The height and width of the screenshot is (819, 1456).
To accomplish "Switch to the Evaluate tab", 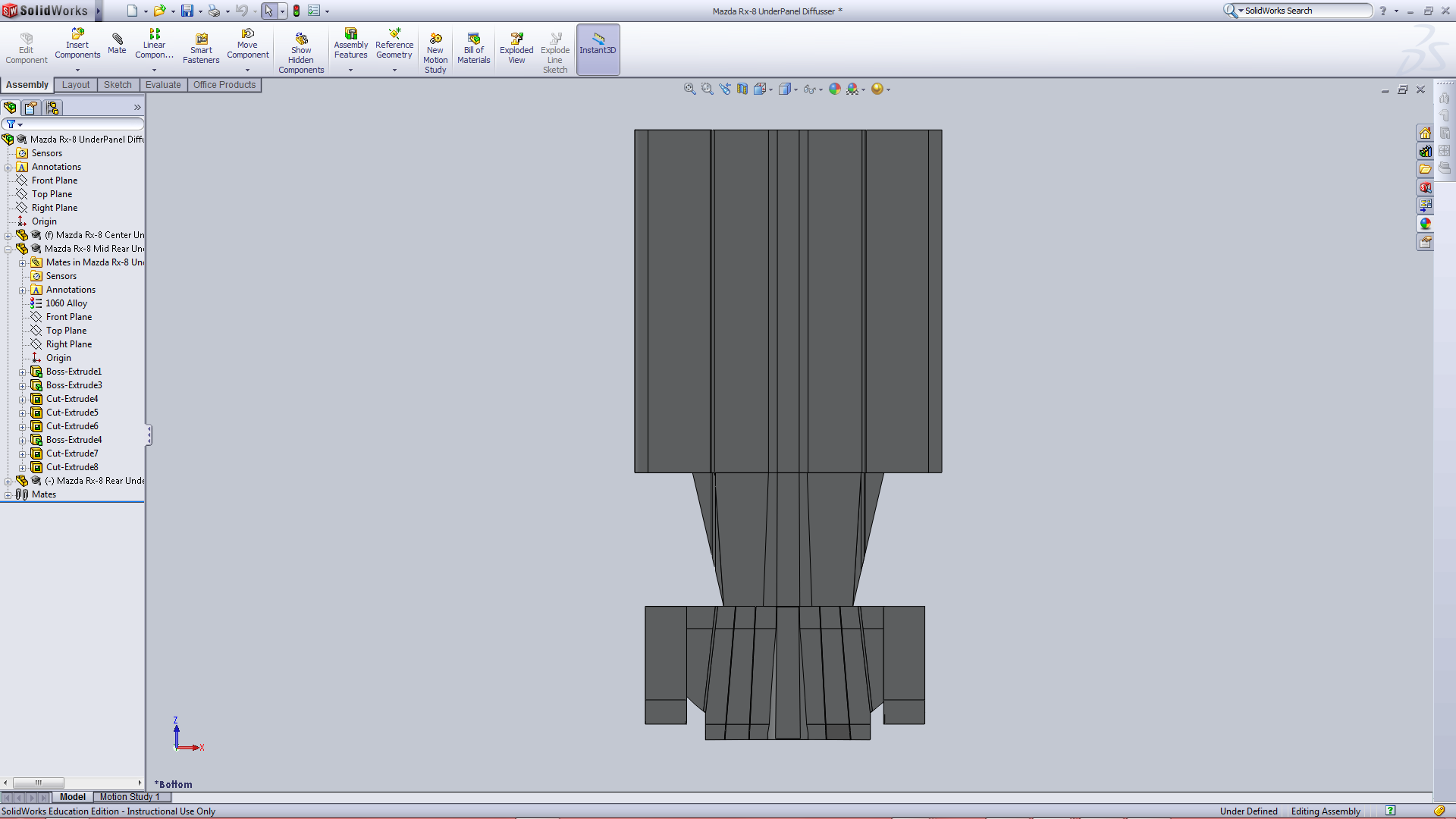I will [163, 85].
